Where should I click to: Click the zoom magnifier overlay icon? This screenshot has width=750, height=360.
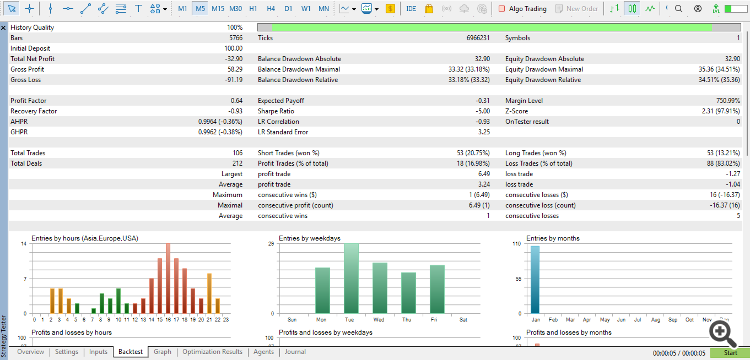[x=723, y=333]
